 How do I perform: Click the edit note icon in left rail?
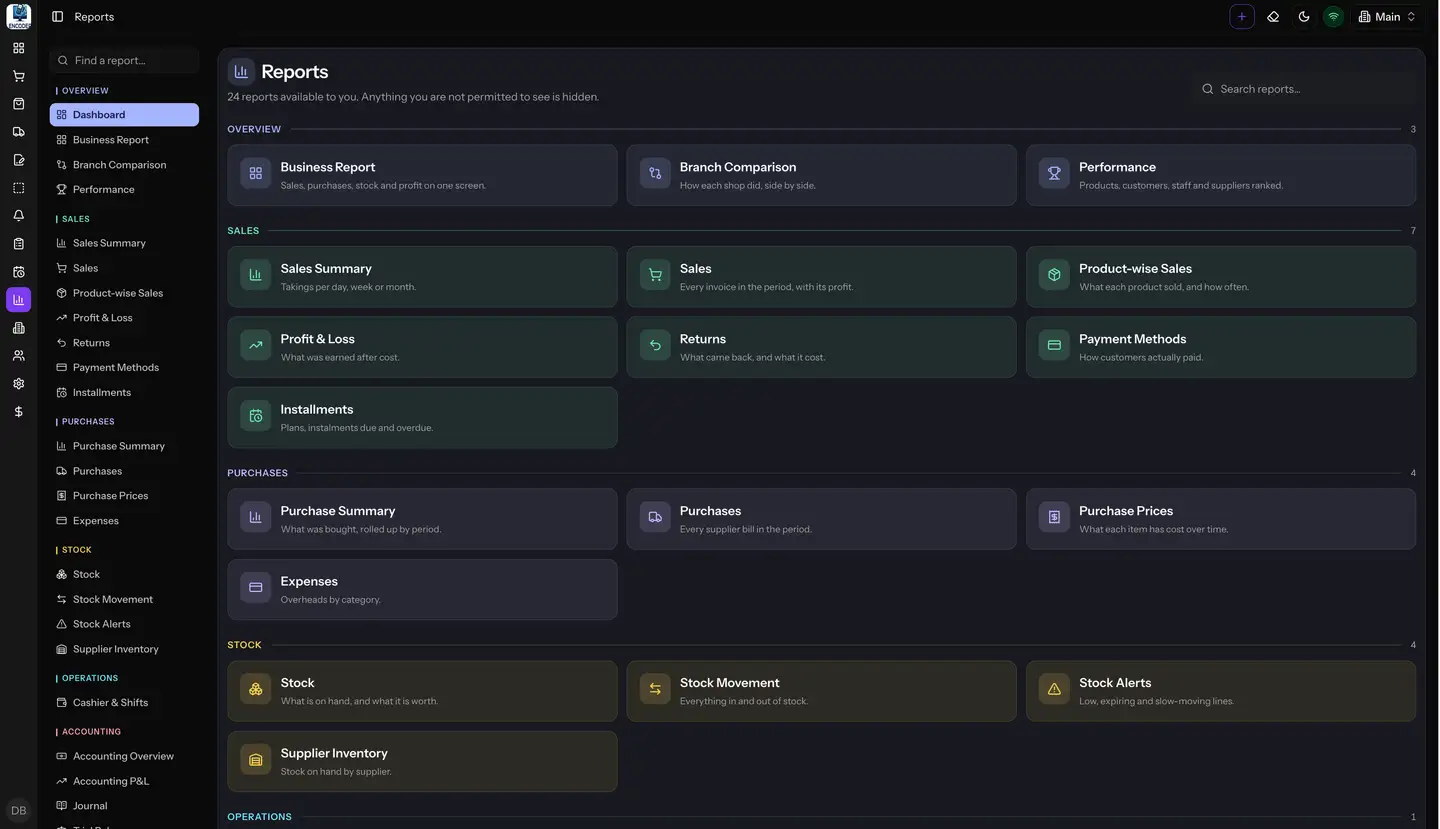pos(18,160)
